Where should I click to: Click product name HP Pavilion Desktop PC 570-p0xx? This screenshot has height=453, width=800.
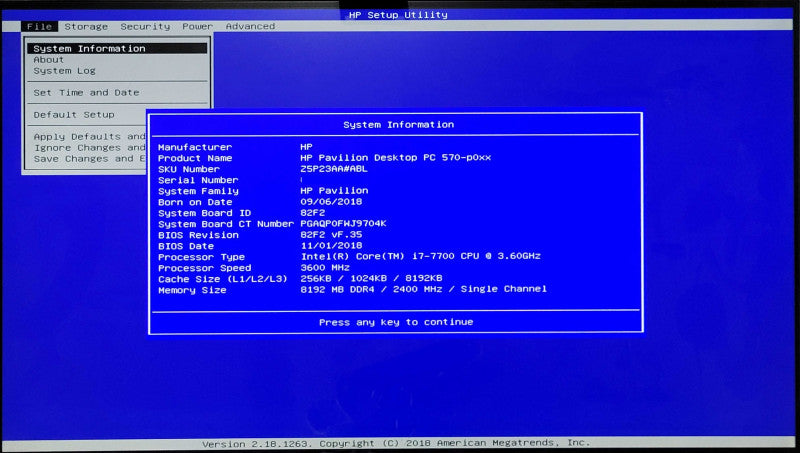pos(395,158)
